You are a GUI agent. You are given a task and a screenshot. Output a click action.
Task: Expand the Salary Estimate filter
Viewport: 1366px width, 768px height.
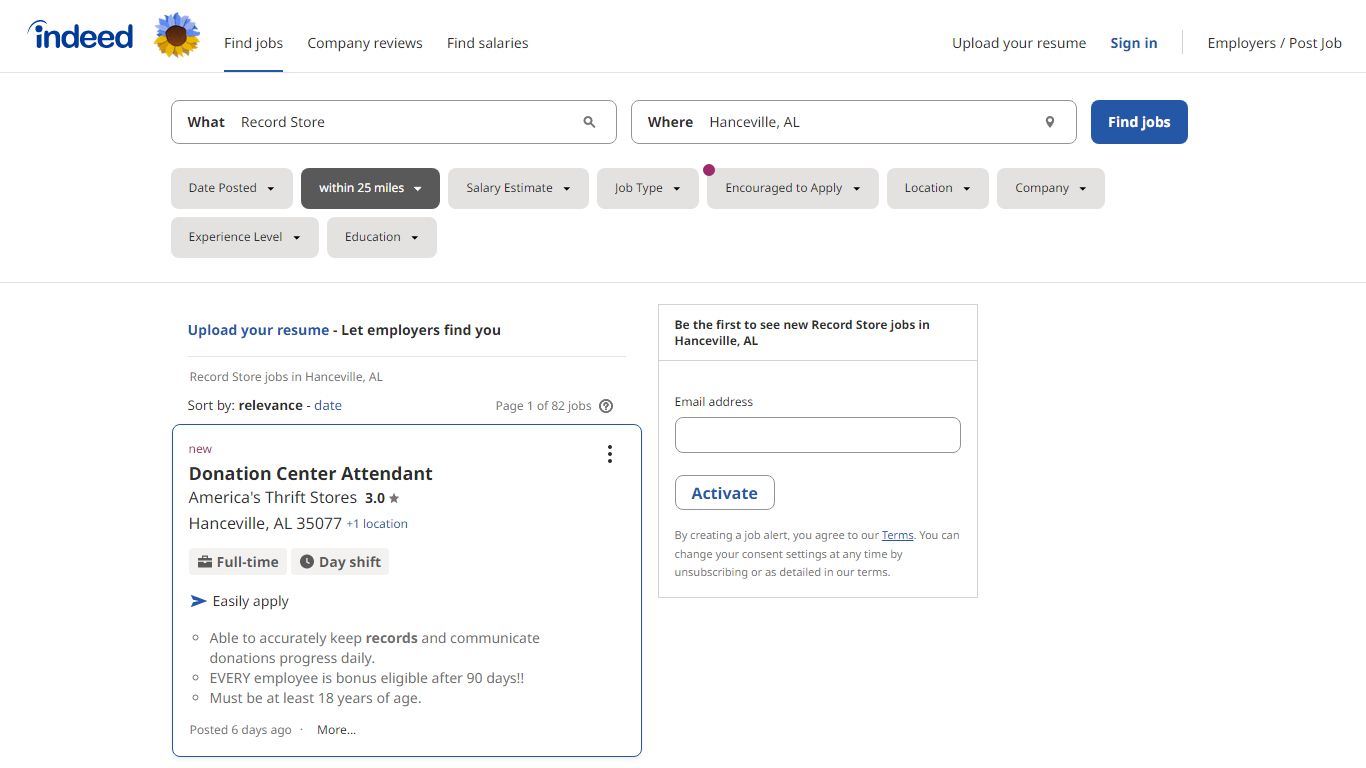(518, 188)
